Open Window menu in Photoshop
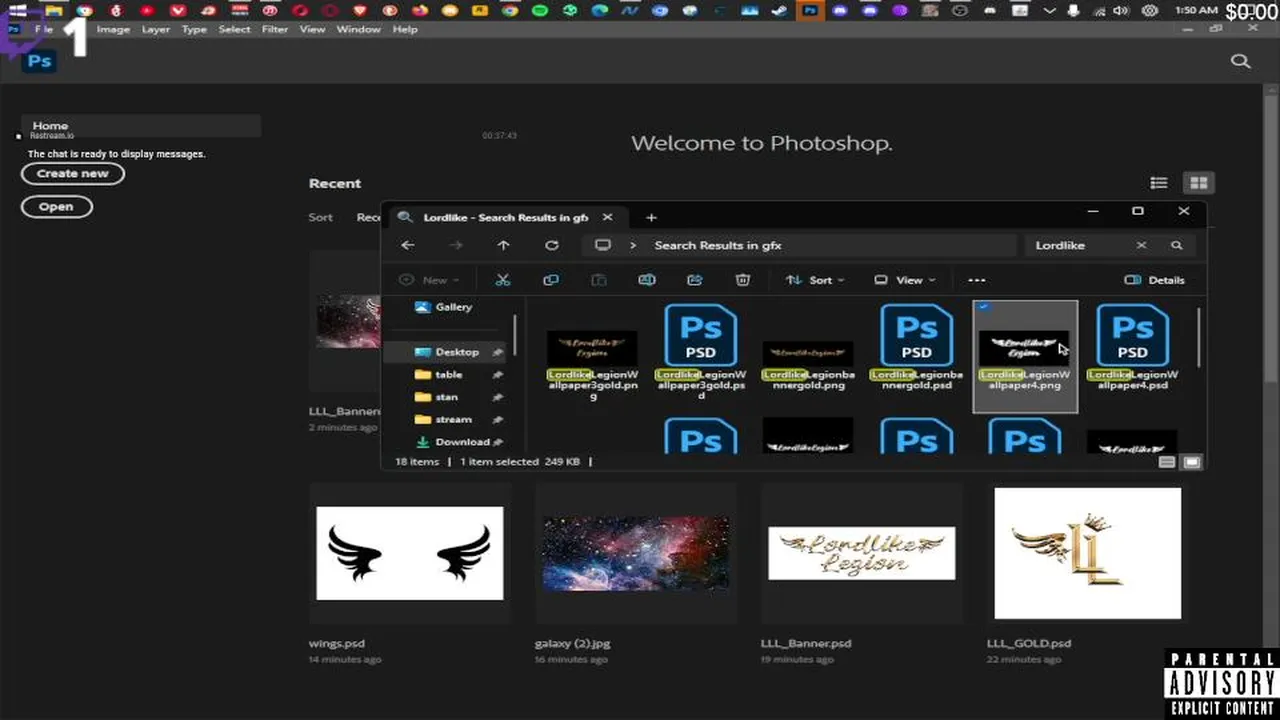Screen dimensions: 1280x720 tap(358, 29)
